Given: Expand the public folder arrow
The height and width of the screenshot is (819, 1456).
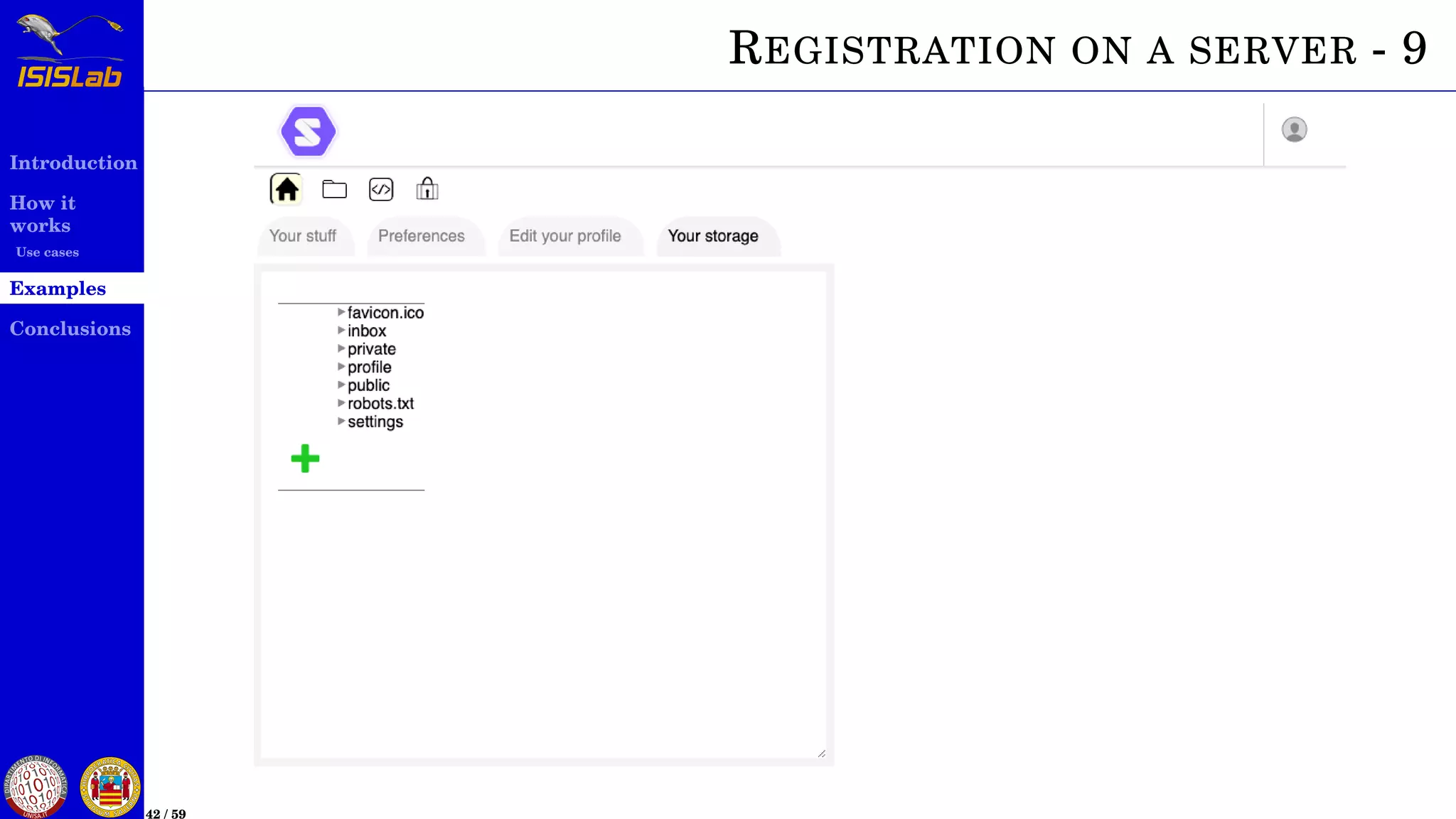Looking at the screenshot, I should pos(341,385).
